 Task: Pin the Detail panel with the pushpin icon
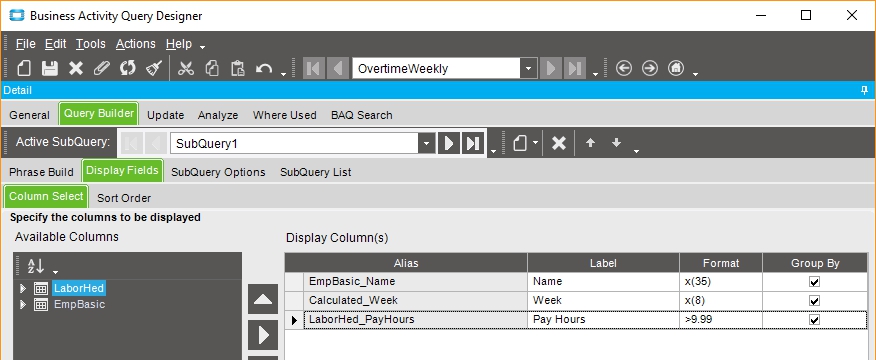865,90
